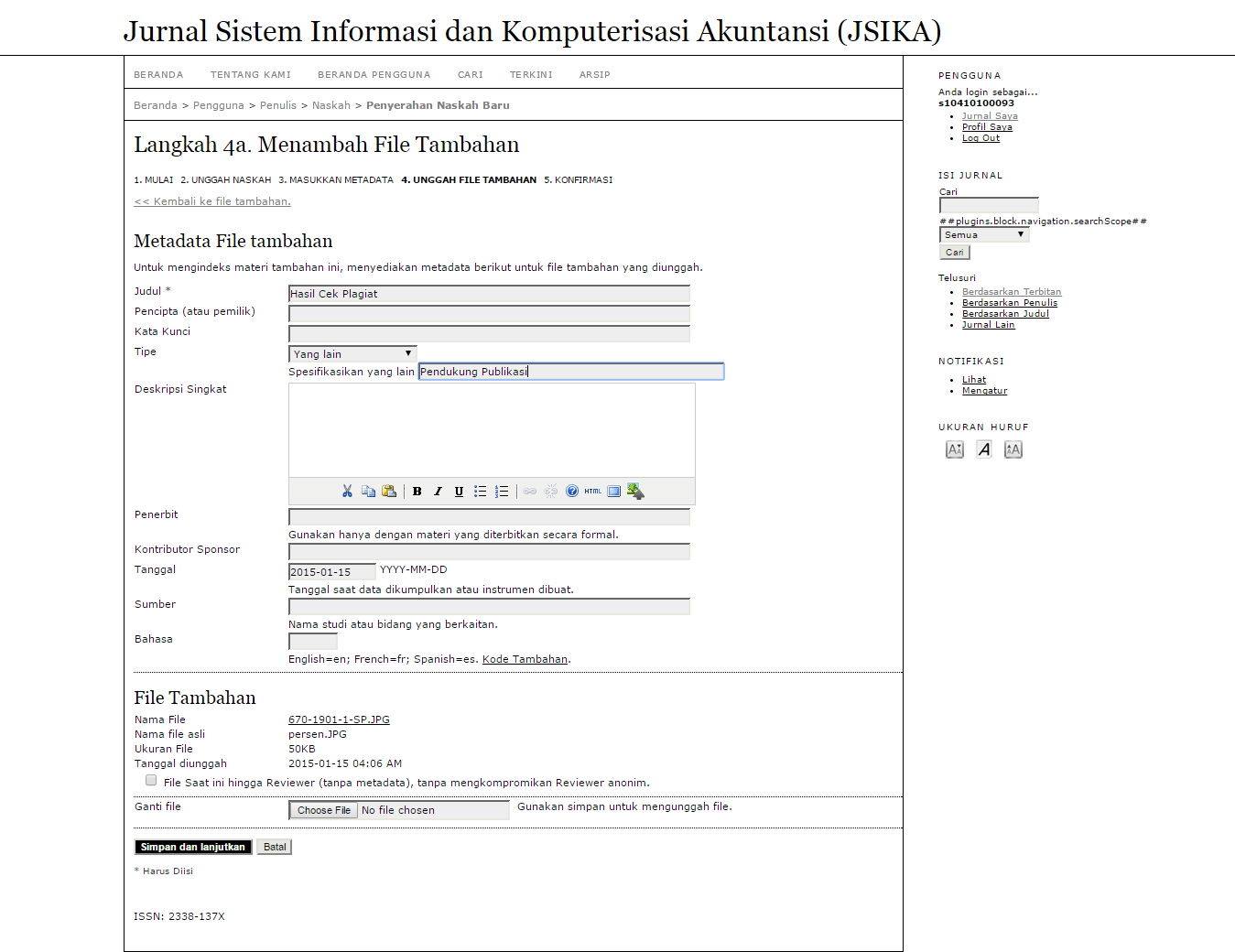Open the ARSIP menu item

(x=594, y=75)
